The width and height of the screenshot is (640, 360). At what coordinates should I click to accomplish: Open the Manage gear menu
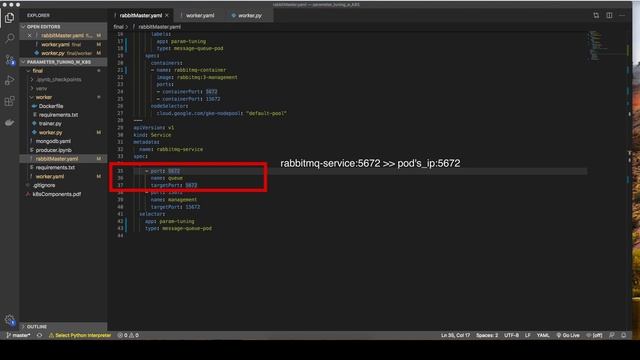click(x=9, y=320)
